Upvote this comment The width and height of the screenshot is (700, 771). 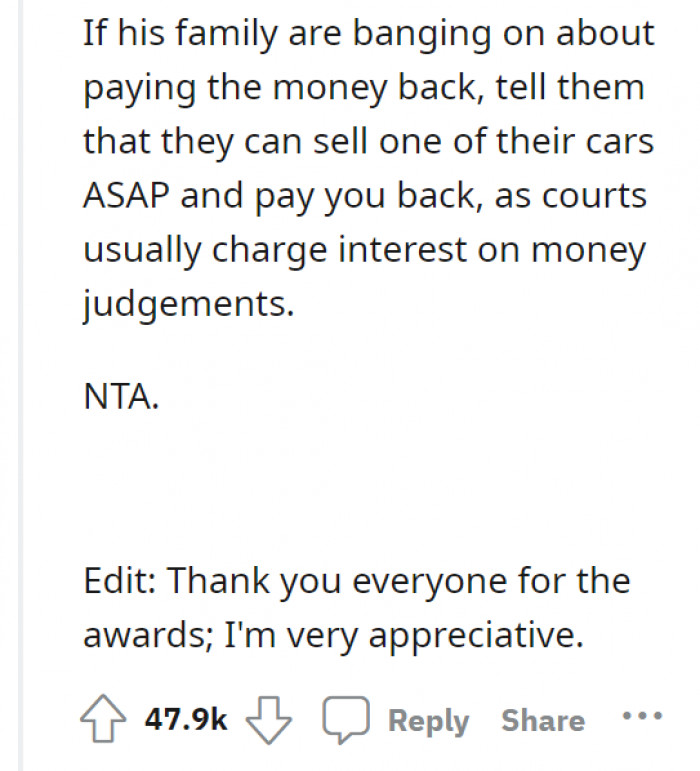pyautogui.click(x=102, y=720)
